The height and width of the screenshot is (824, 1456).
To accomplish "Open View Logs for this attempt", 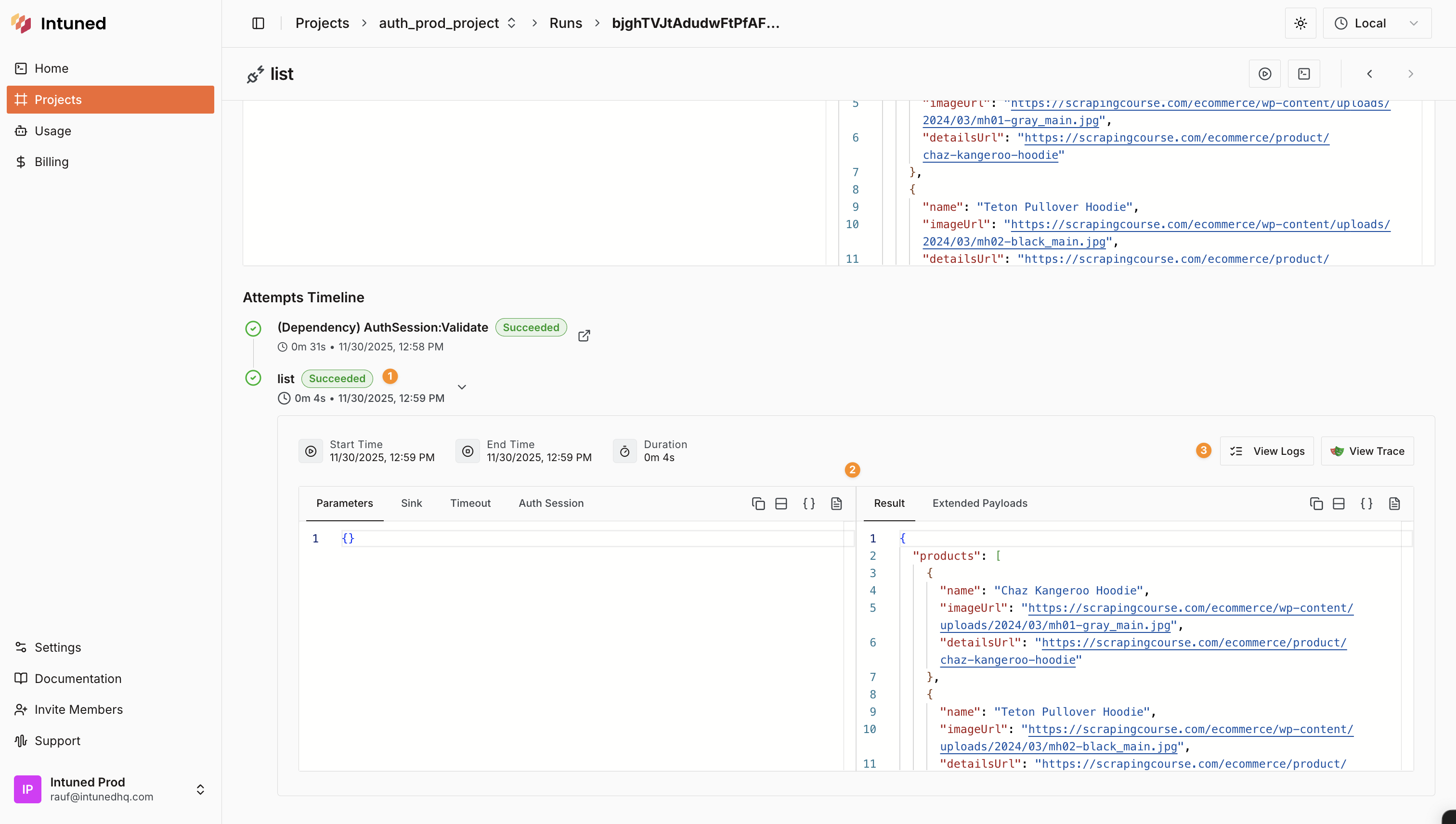I will click(1267, 451).
